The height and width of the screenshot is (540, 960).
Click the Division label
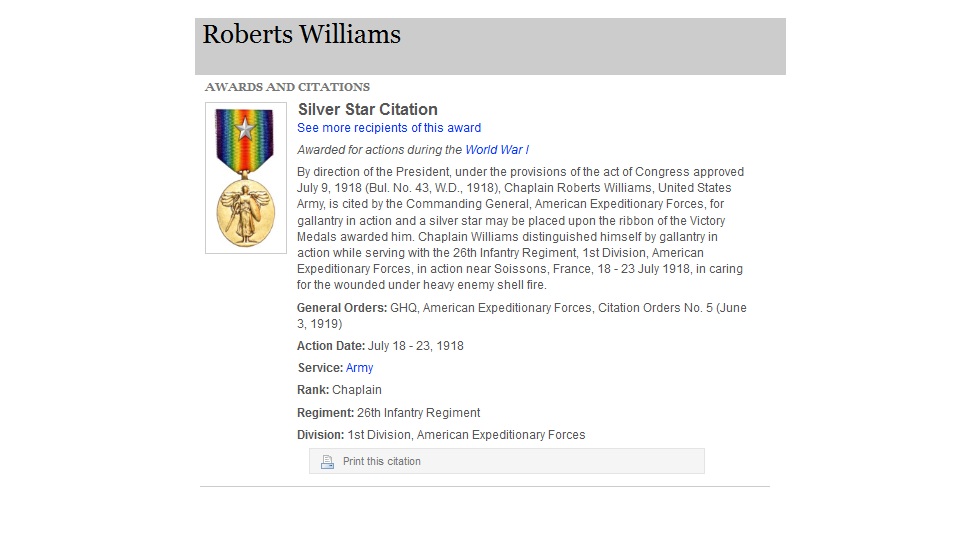[x=320, y=435]
